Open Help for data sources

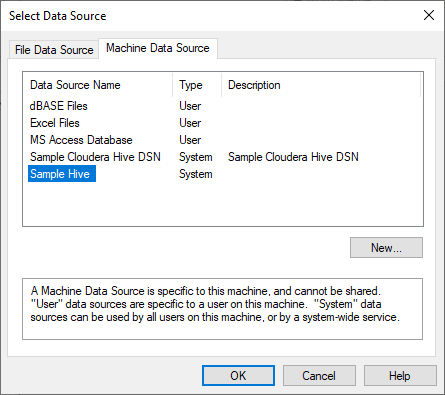pos(400,376)
